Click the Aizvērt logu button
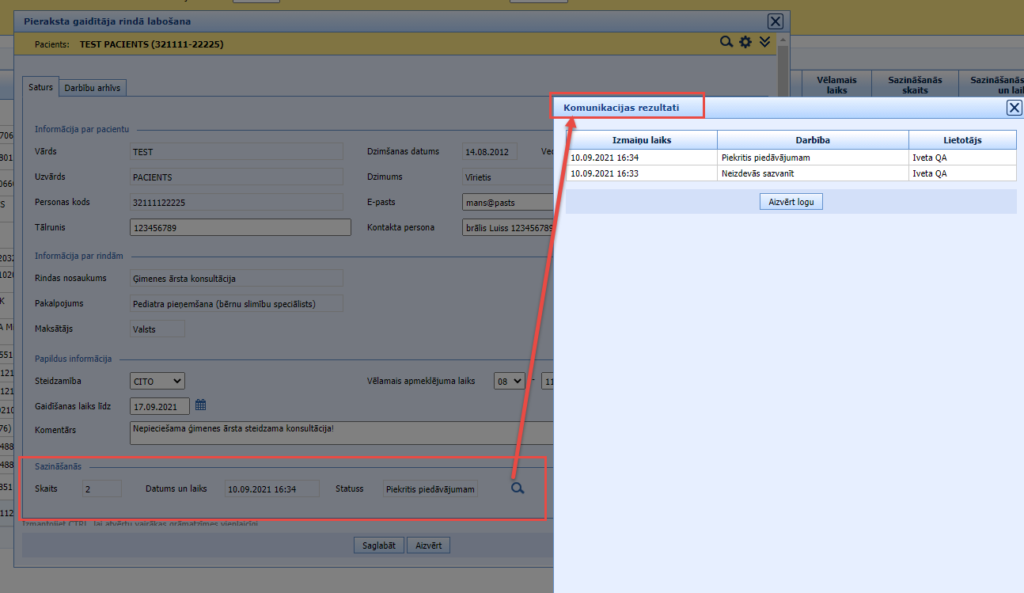This screenshot has width=1024, height=593. pos(790,202)
